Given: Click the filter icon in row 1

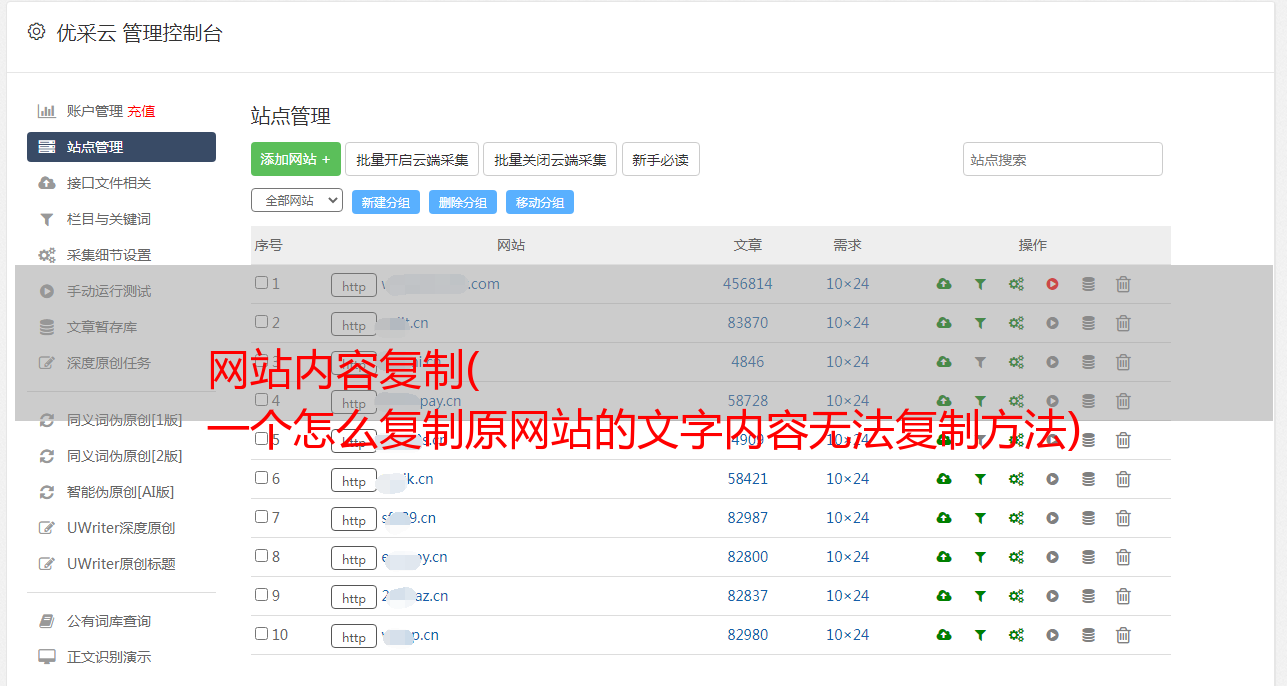Looking at the screenshot, I should tap(980, 284).
